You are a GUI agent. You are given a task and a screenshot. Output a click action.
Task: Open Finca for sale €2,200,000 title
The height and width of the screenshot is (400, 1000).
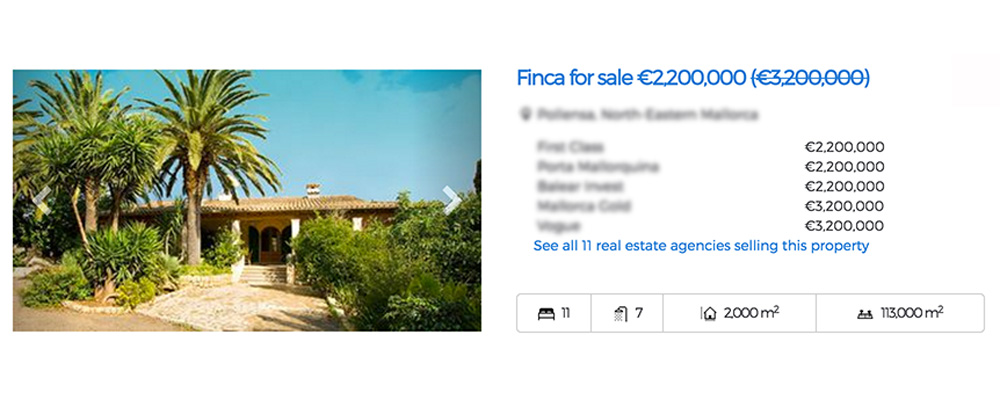(x=631, y=78)
